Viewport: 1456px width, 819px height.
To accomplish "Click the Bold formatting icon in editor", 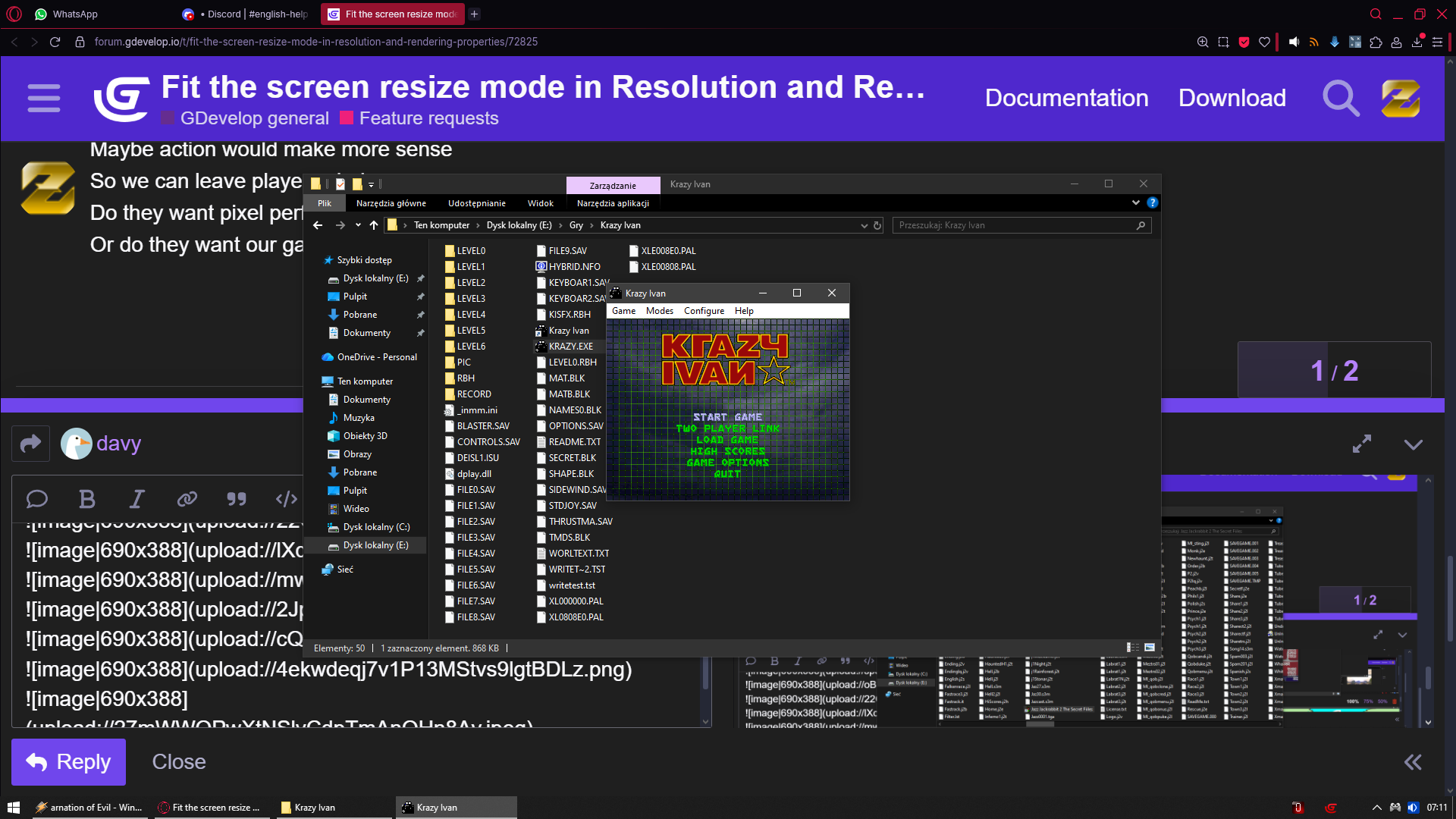I will [87, 499].
